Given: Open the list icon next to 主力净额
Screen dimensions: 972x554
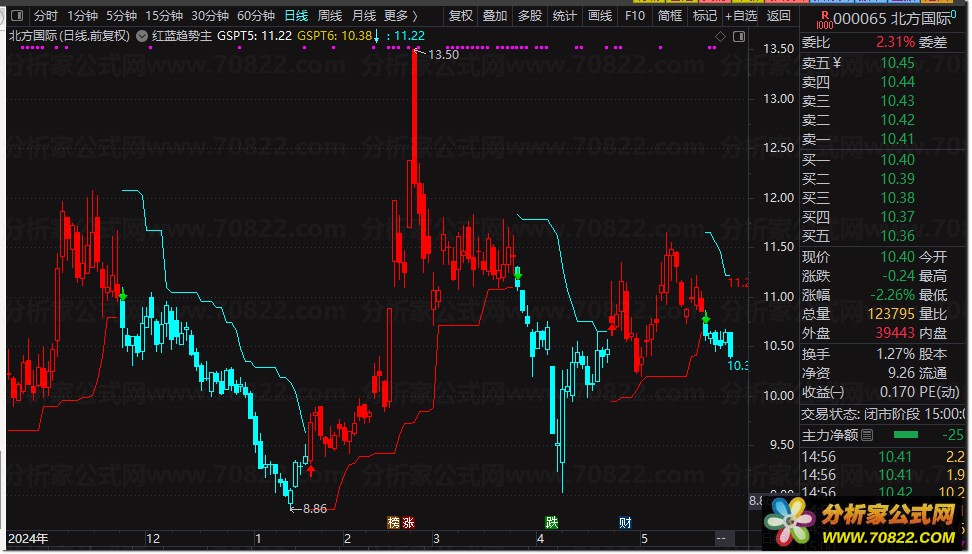Looking at the screenshot, I should click(867, 435).
